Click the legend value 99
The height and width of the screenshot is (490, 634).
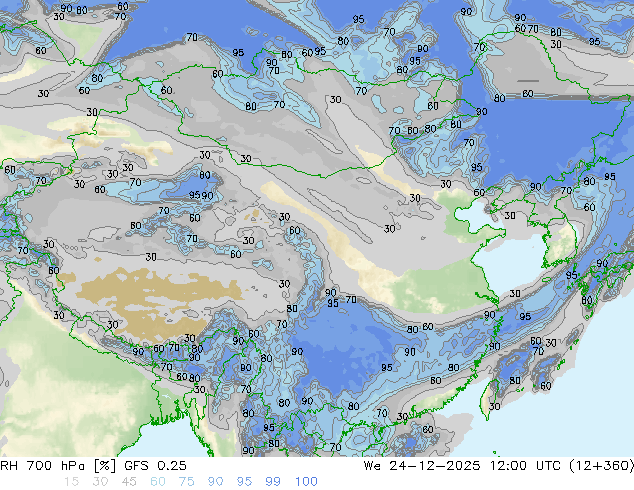273,482
